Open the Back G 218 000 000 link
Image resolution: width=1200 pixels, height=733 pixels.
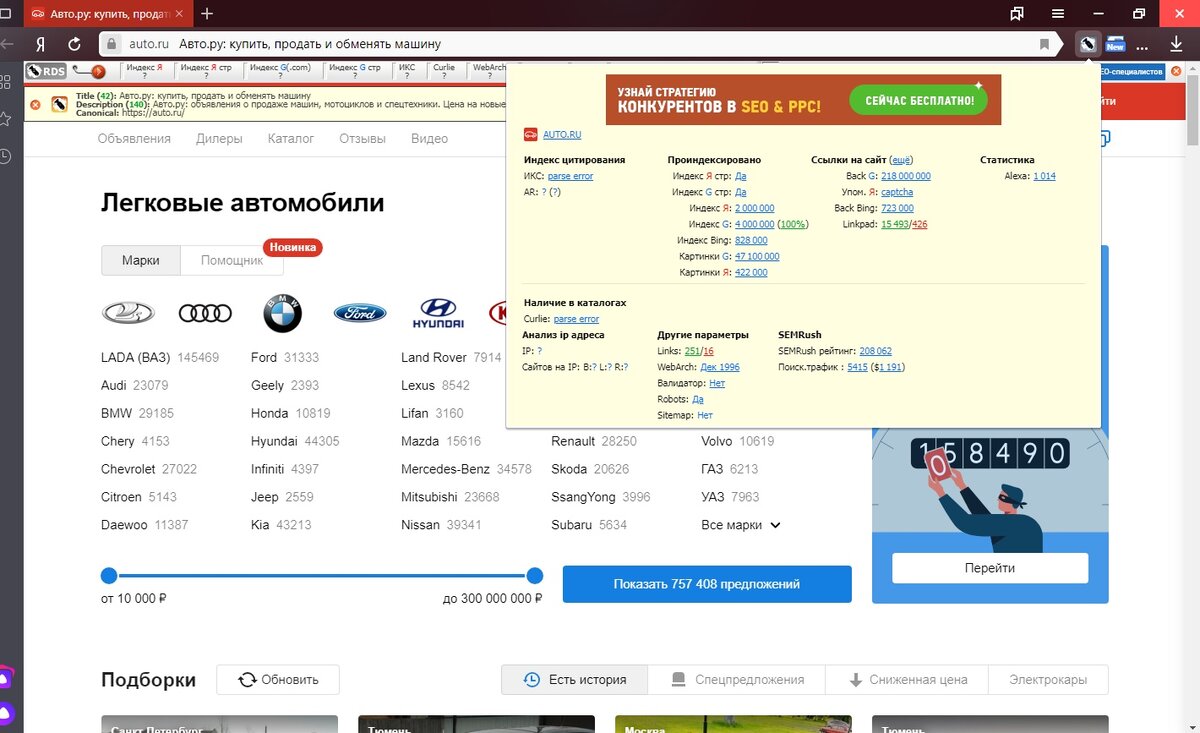(906, 176)
